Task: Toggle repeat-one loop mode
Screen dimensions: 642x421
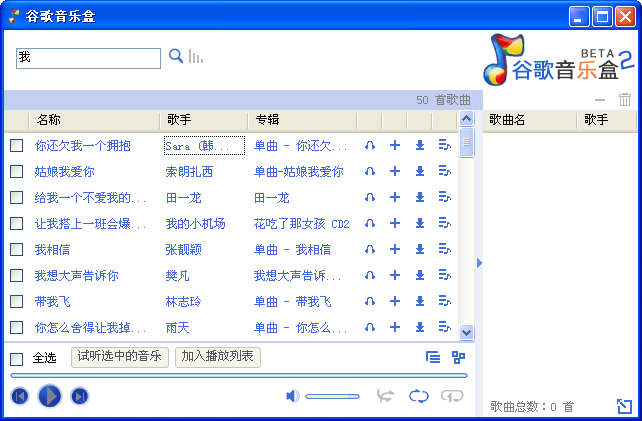Action: (452, 396)
